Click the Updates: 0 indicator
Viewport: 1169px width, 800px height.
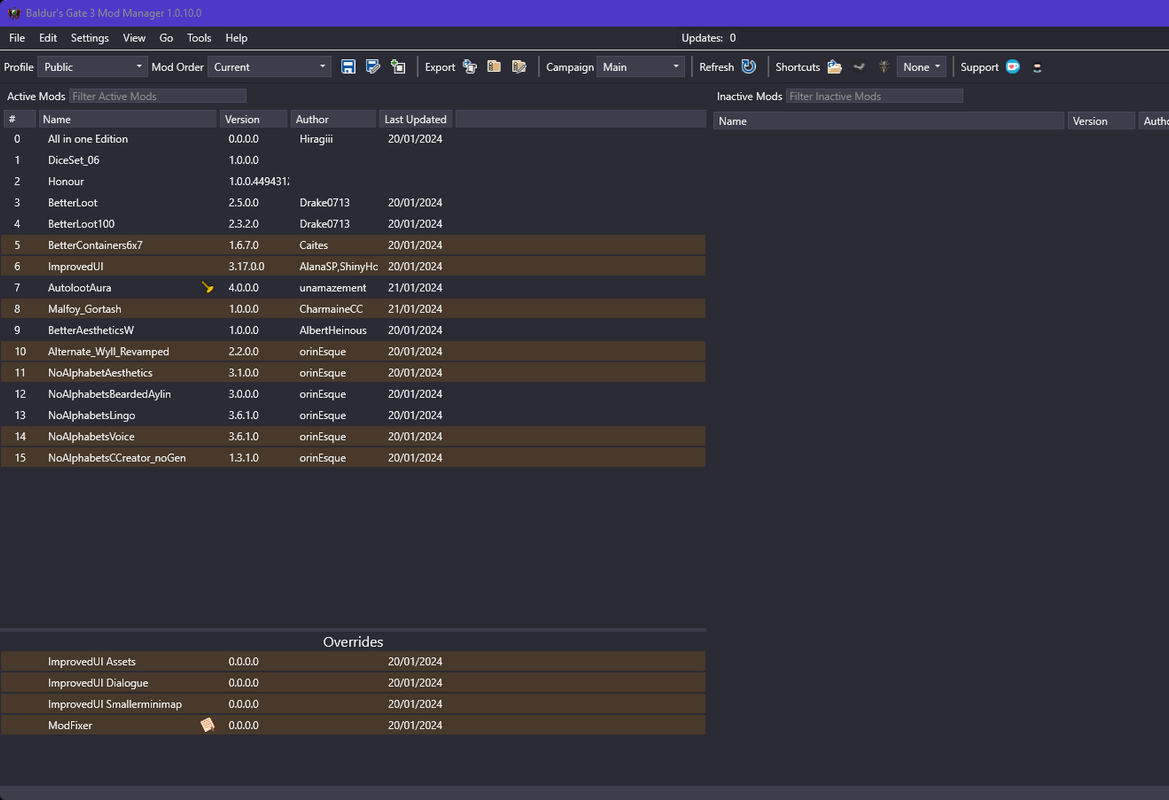pyautogui.click(x=708, y=38)
